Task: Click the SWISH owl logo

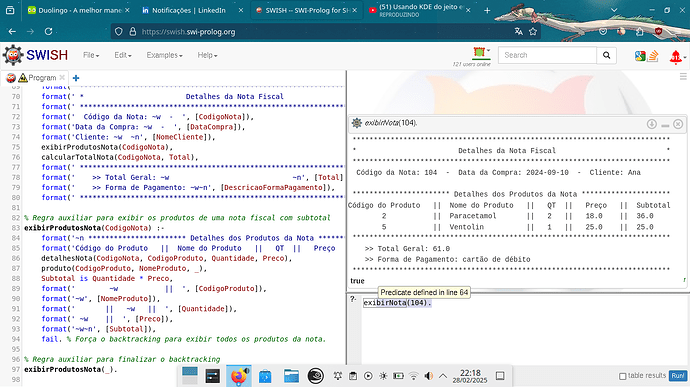Action: tap(13, 55)
